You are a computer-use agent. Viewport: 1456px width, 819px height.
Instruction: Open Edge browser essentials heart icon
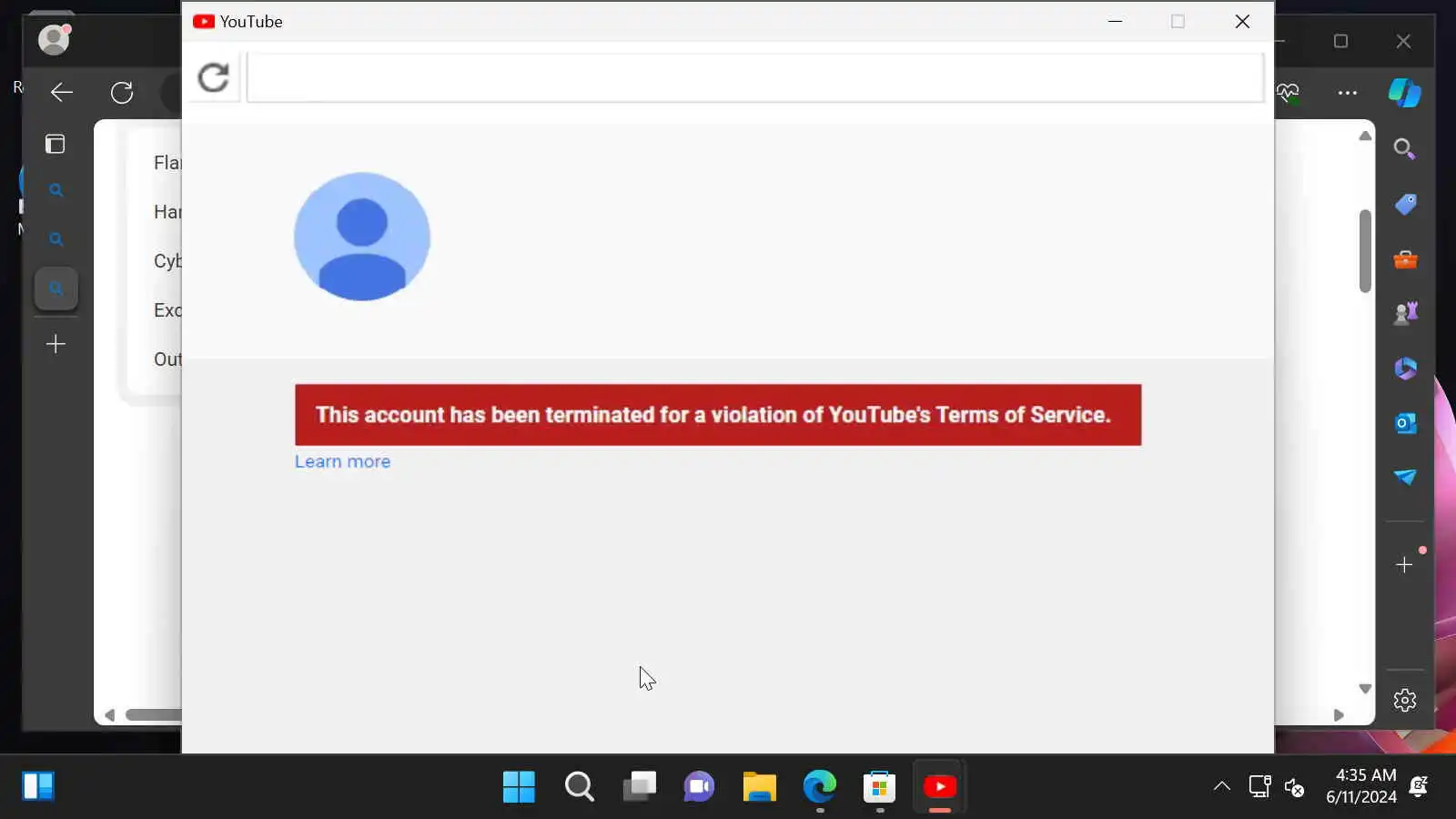pos(1289,92)
